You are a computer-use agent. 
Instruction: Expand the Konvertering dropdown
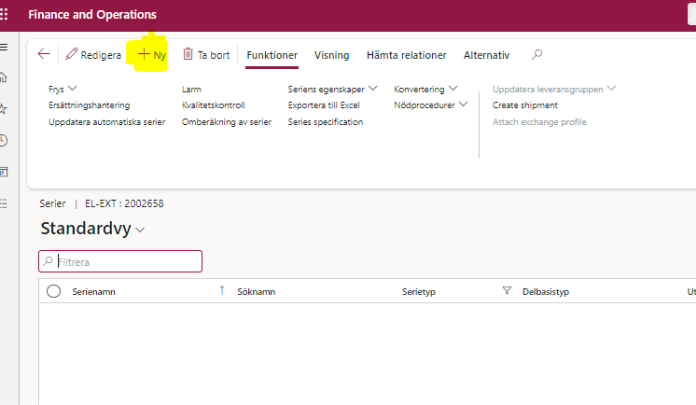426,89
